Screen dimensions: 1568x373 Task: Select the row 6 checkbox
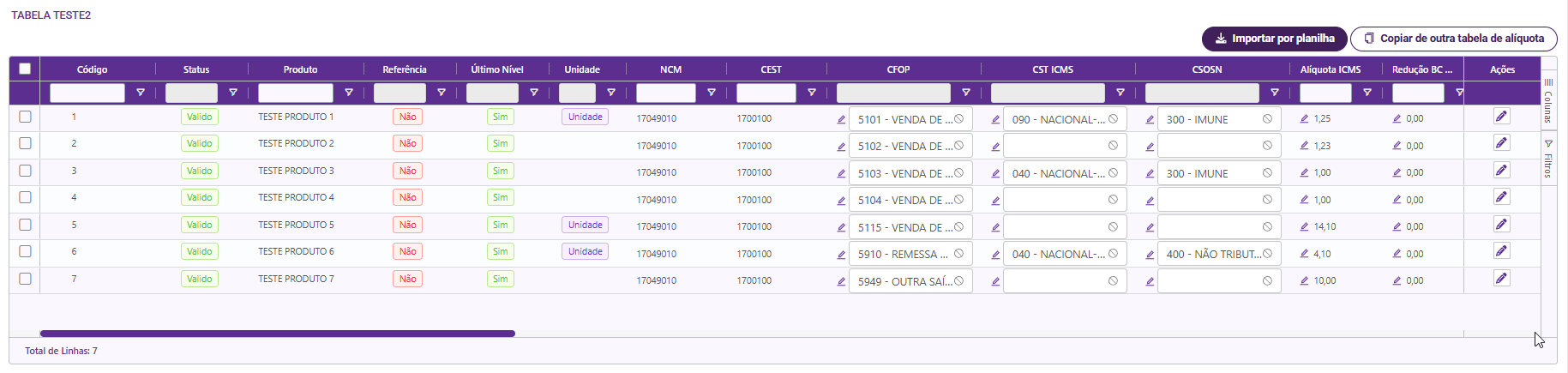tap(25, 251)
